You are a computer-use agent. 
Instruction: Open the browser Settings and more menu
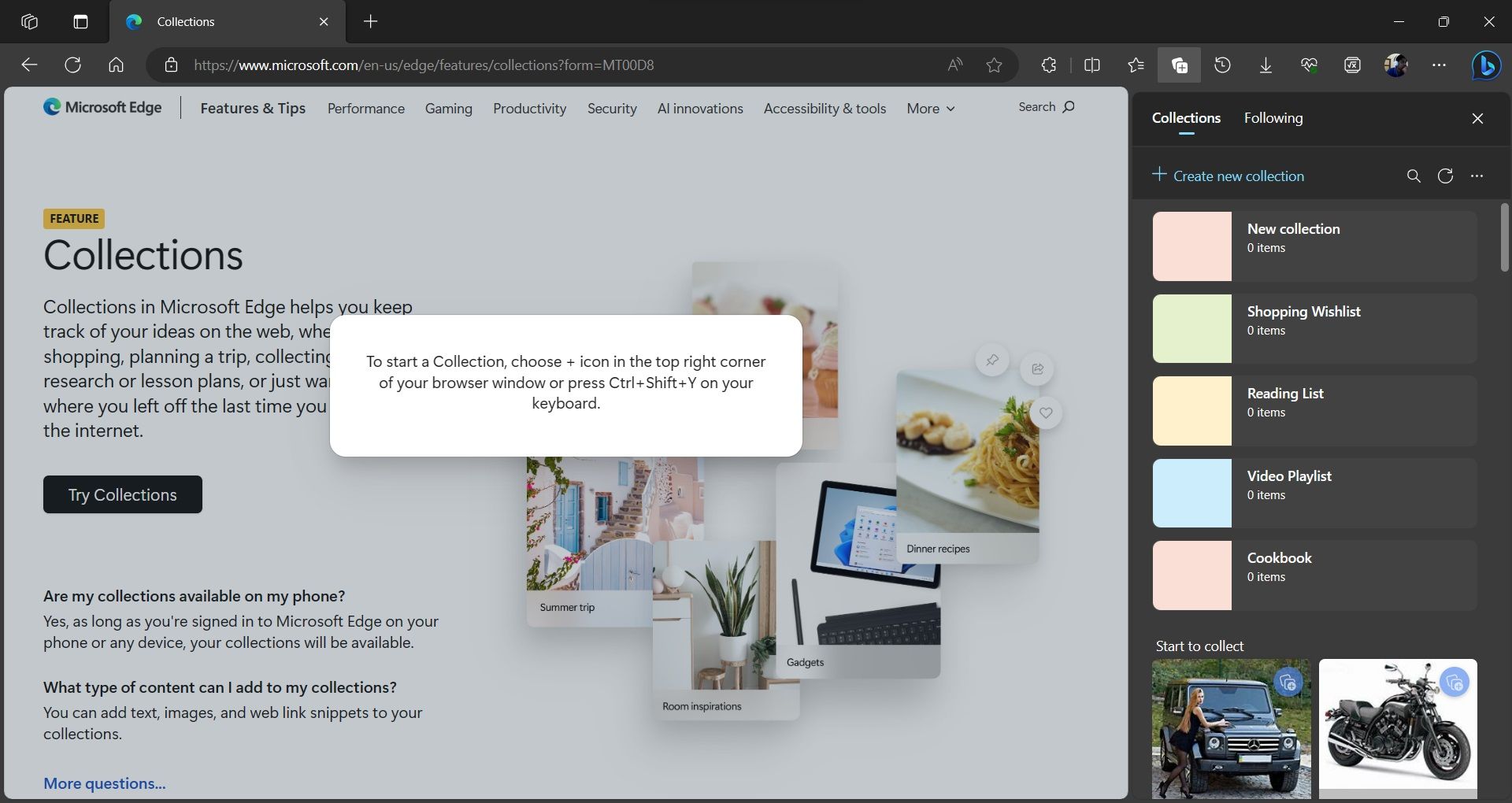pos(1439,65)
